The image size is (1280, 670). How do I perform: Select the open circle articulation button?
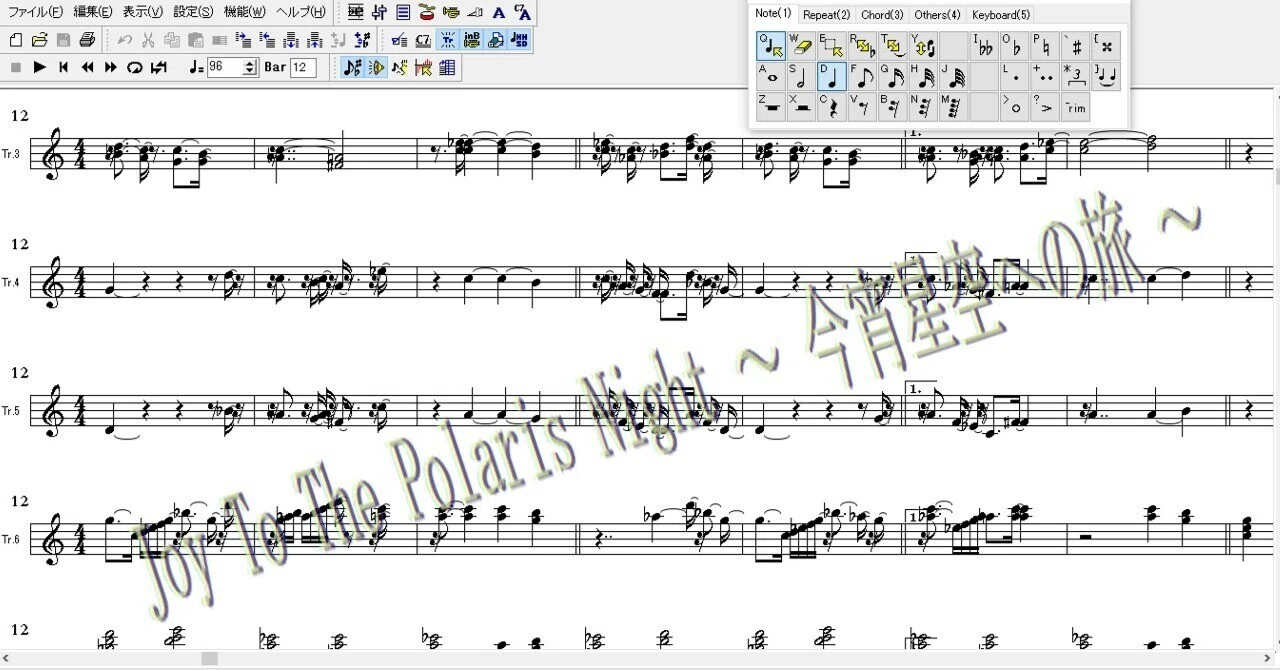[x=1014, y=106]
